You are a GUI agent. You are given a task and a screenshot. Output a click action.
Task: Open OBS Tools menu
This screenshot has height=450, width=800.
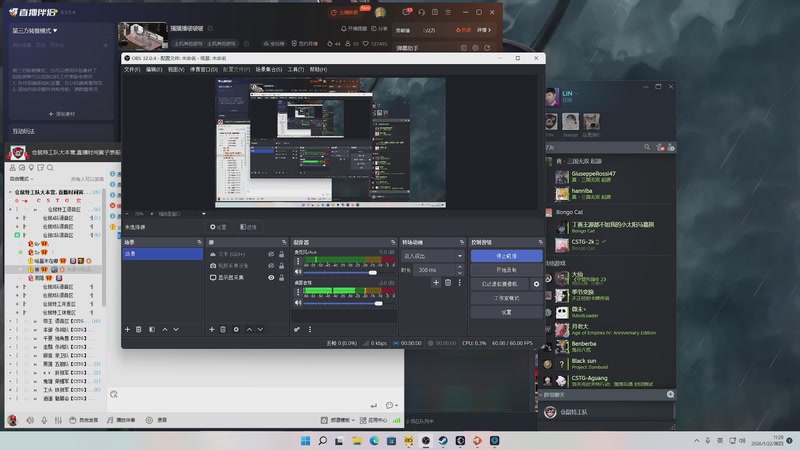point(295,69)
